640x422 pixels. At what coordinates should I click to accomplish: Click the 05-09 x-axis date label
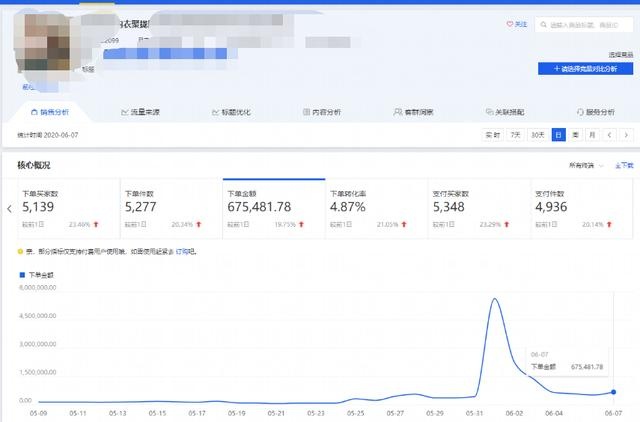[38, 413]
